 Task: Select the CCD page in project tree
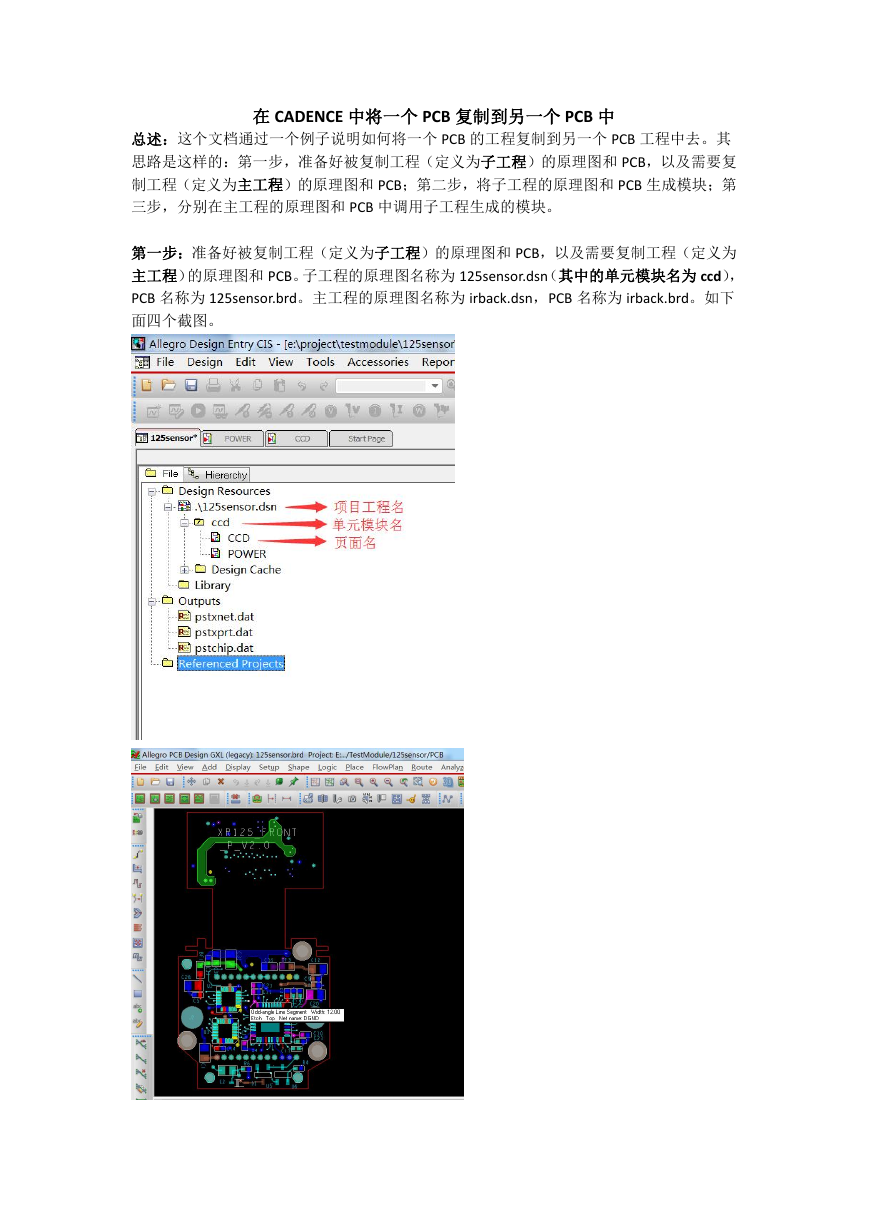[x=238, y=538]
